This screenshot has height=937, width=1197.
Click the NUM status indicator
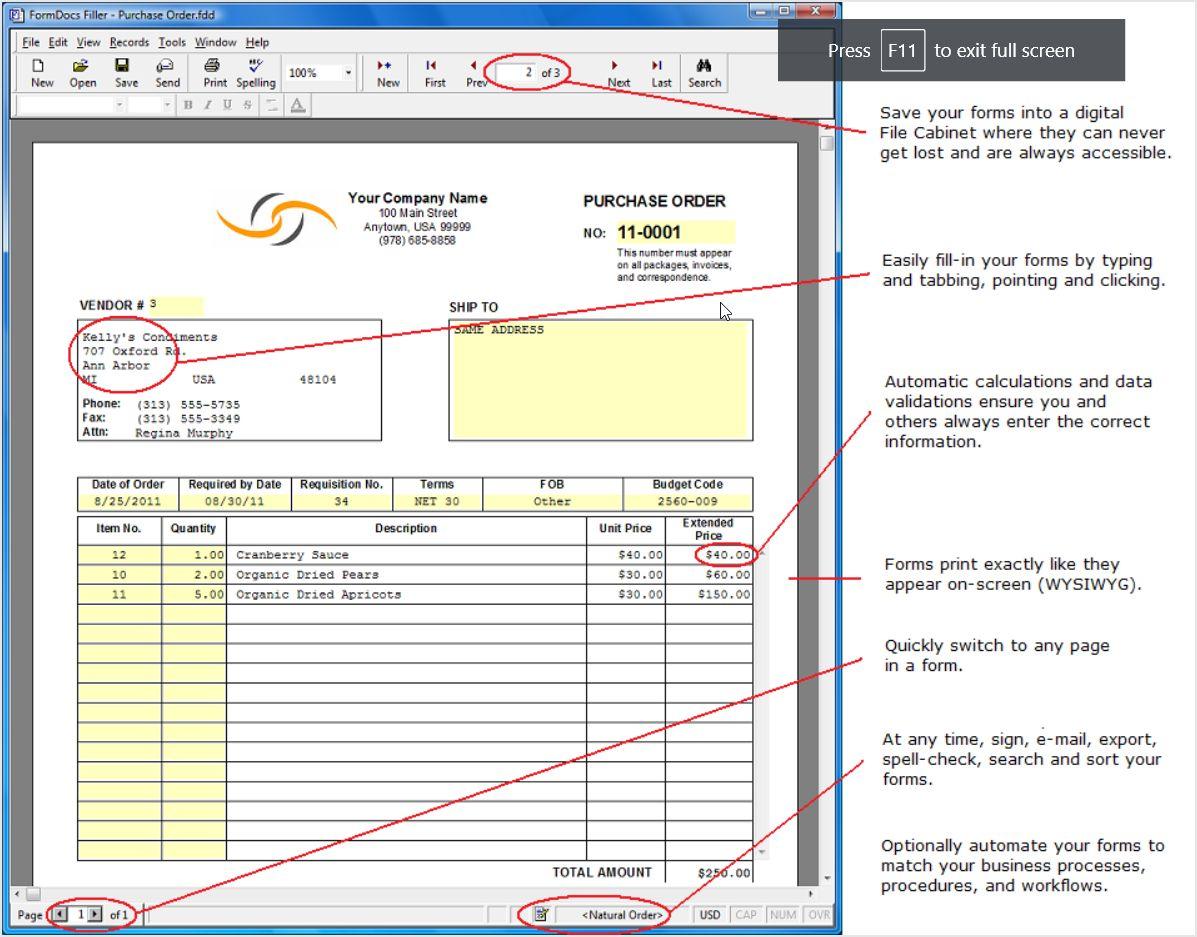(x=783, y=915)
